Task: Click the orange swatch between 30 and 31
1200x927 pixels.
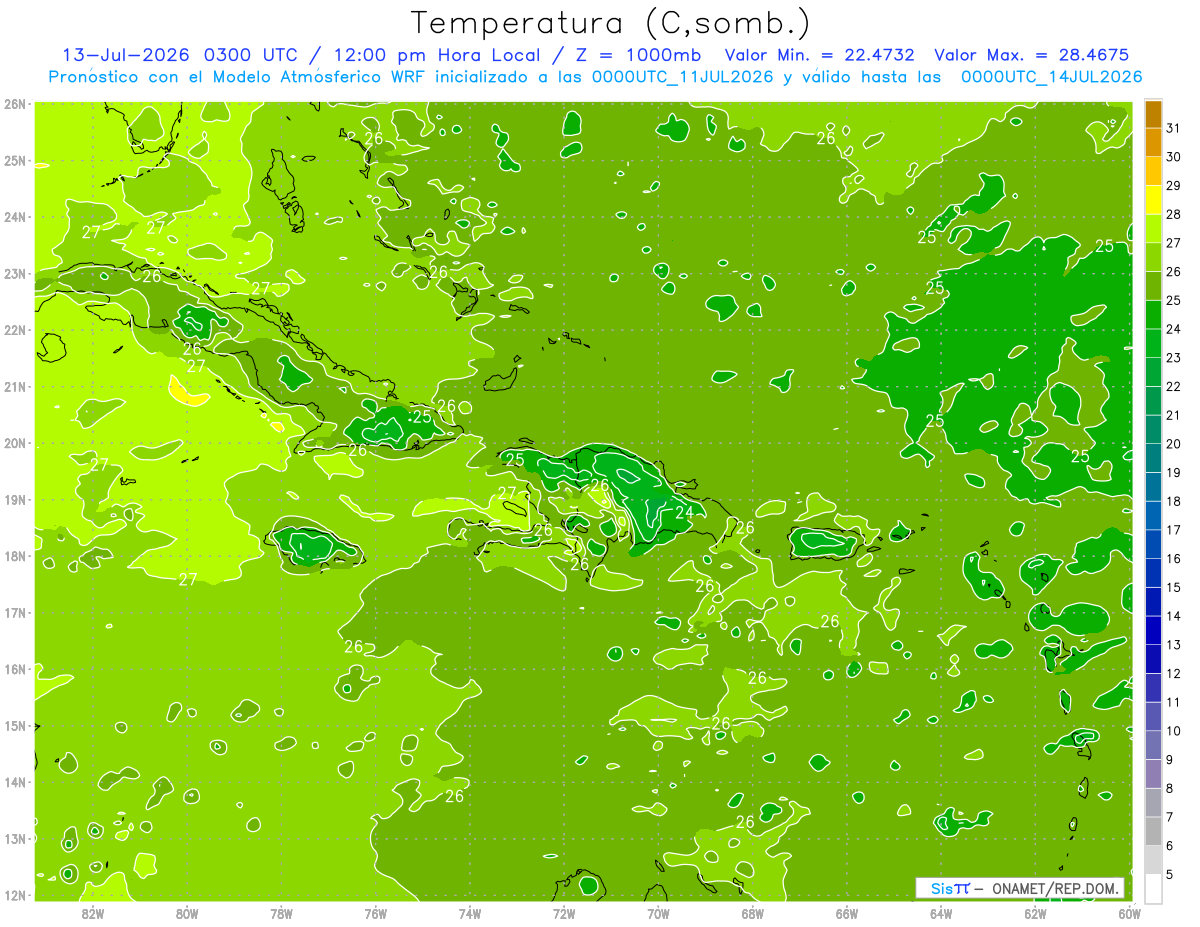Action: pyautogui.click(x=1153, y=143)
